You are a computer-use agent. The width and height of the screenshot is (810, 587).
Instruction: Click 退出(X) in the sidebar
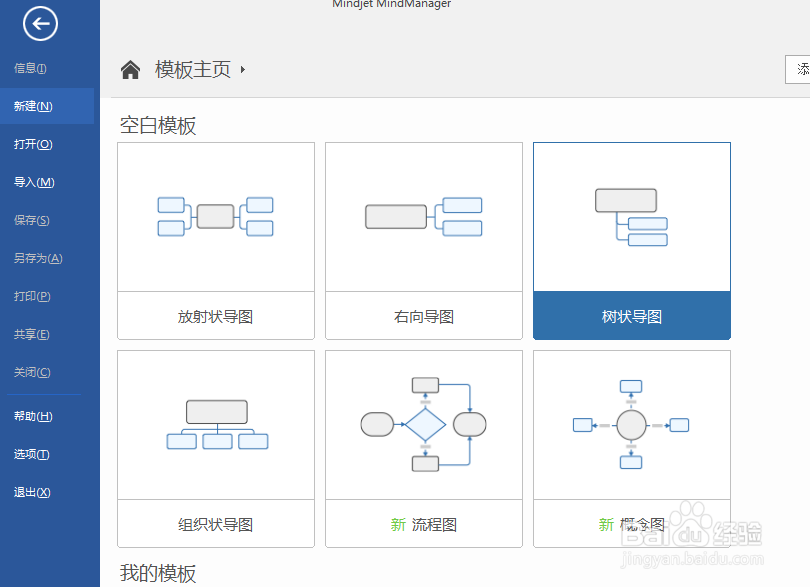(x=32, y=492)
